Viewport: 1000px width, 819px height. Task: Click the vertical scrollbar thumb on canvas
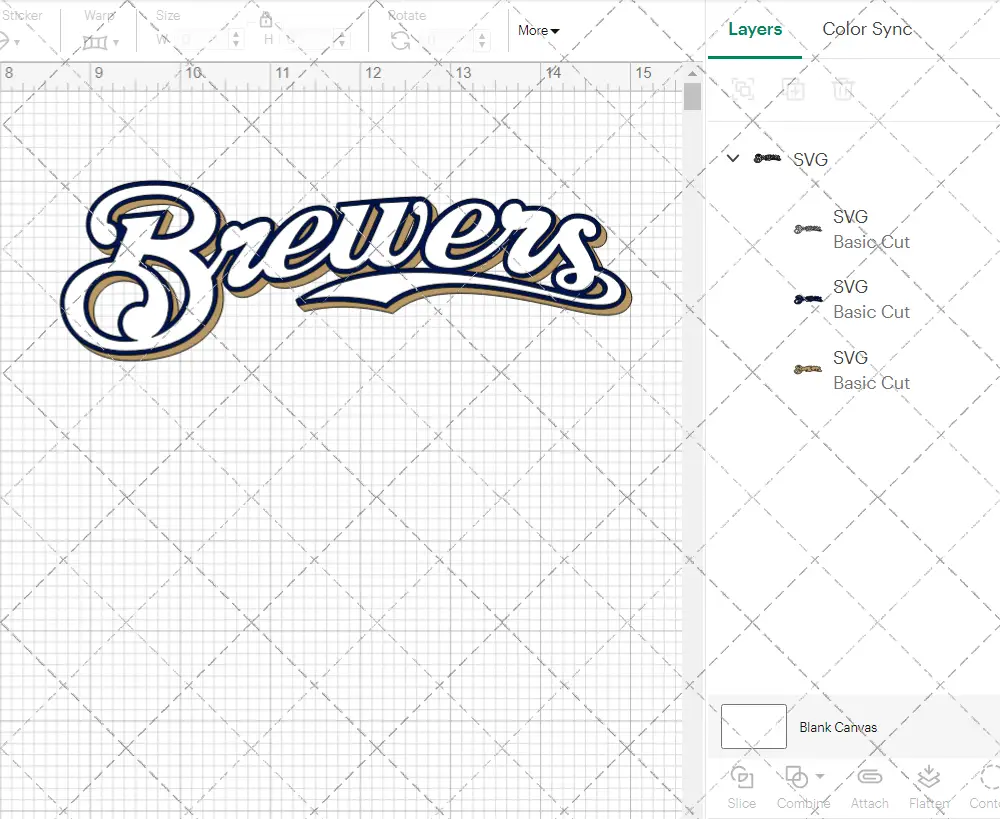point(692,97)
